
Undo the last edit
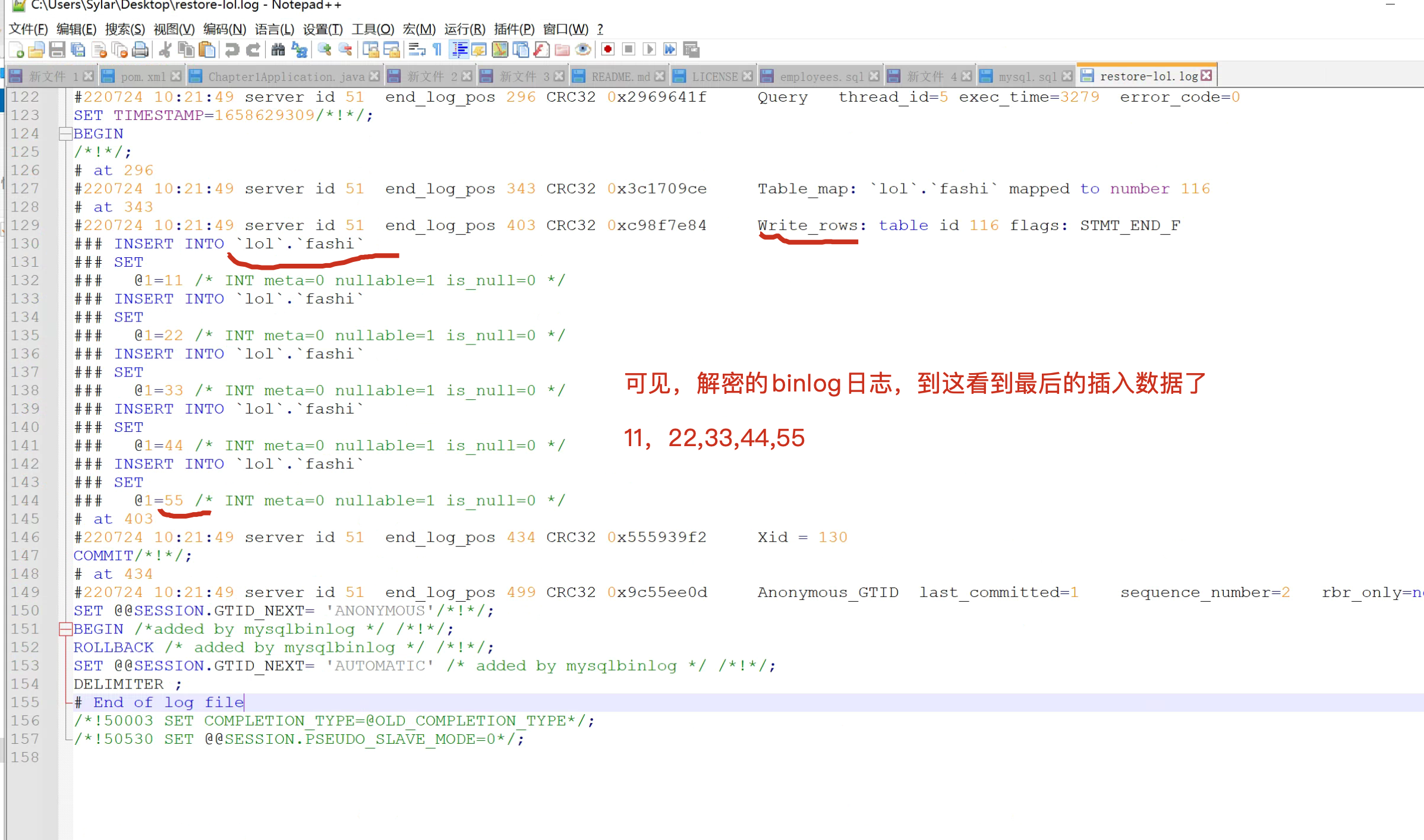tap(232, 50)
